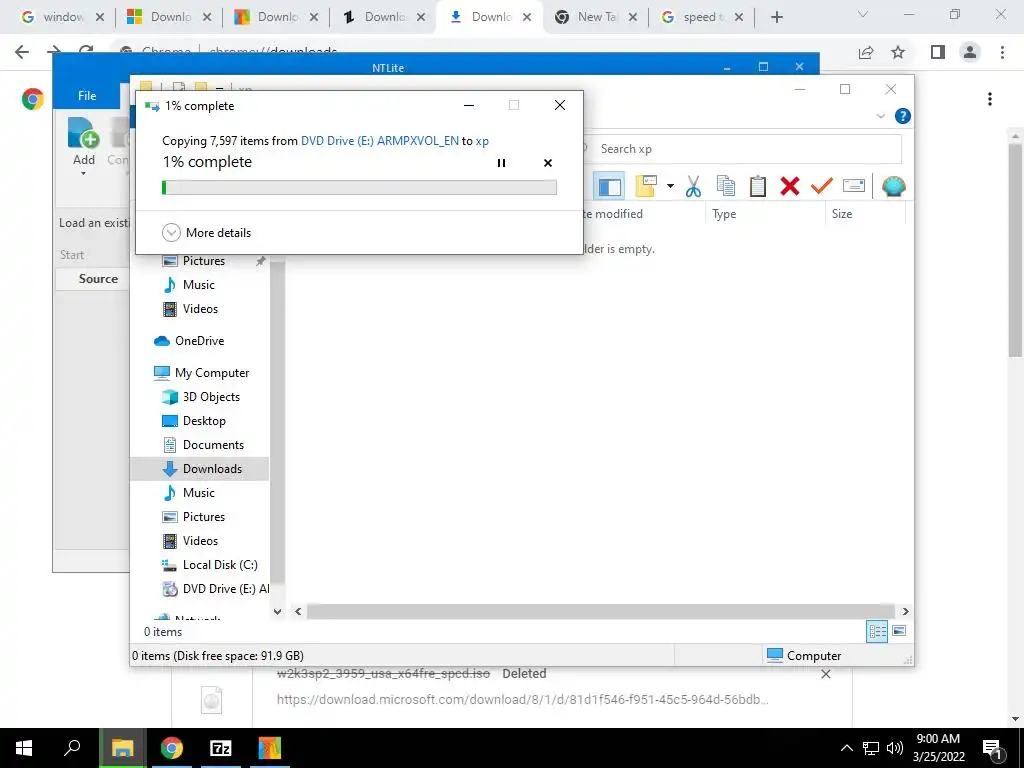This screenshot has width=1024, height=768.
Task: Click the green copy progress bar
Action: pyautogui.click(x=359, y=187)
